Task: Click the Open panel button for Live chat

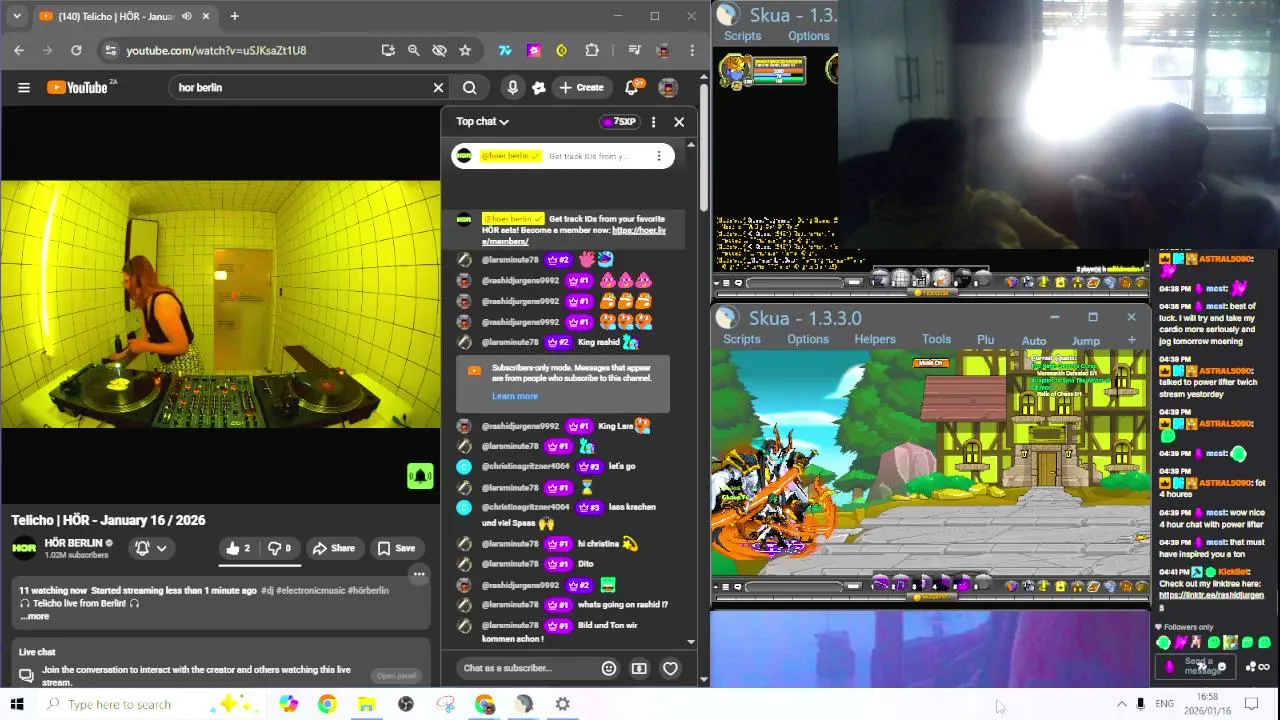Action: pyautogui.click(x=396, y=676)
